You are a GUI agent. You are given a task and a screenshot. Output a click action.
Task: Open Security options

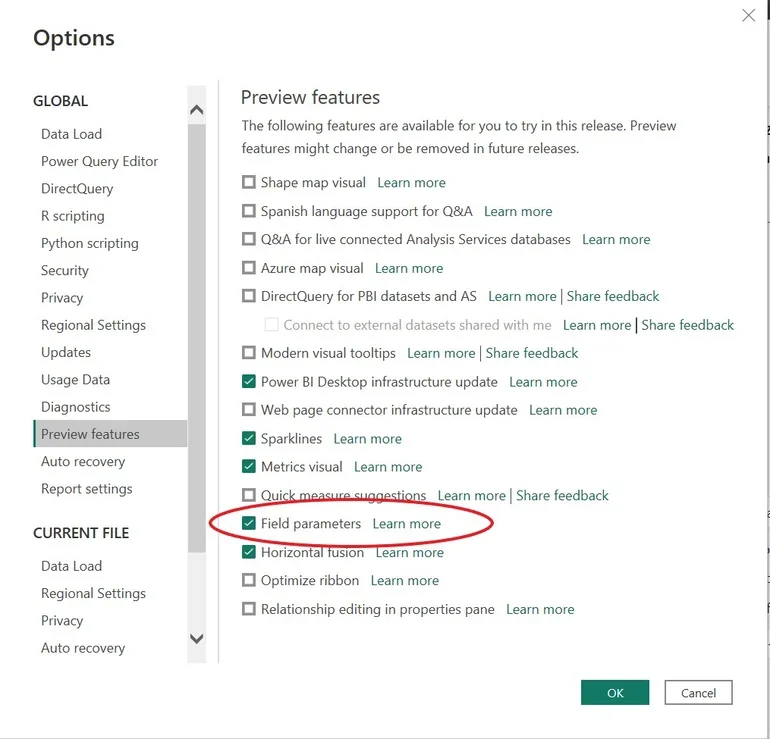click(x=65, y=271)
